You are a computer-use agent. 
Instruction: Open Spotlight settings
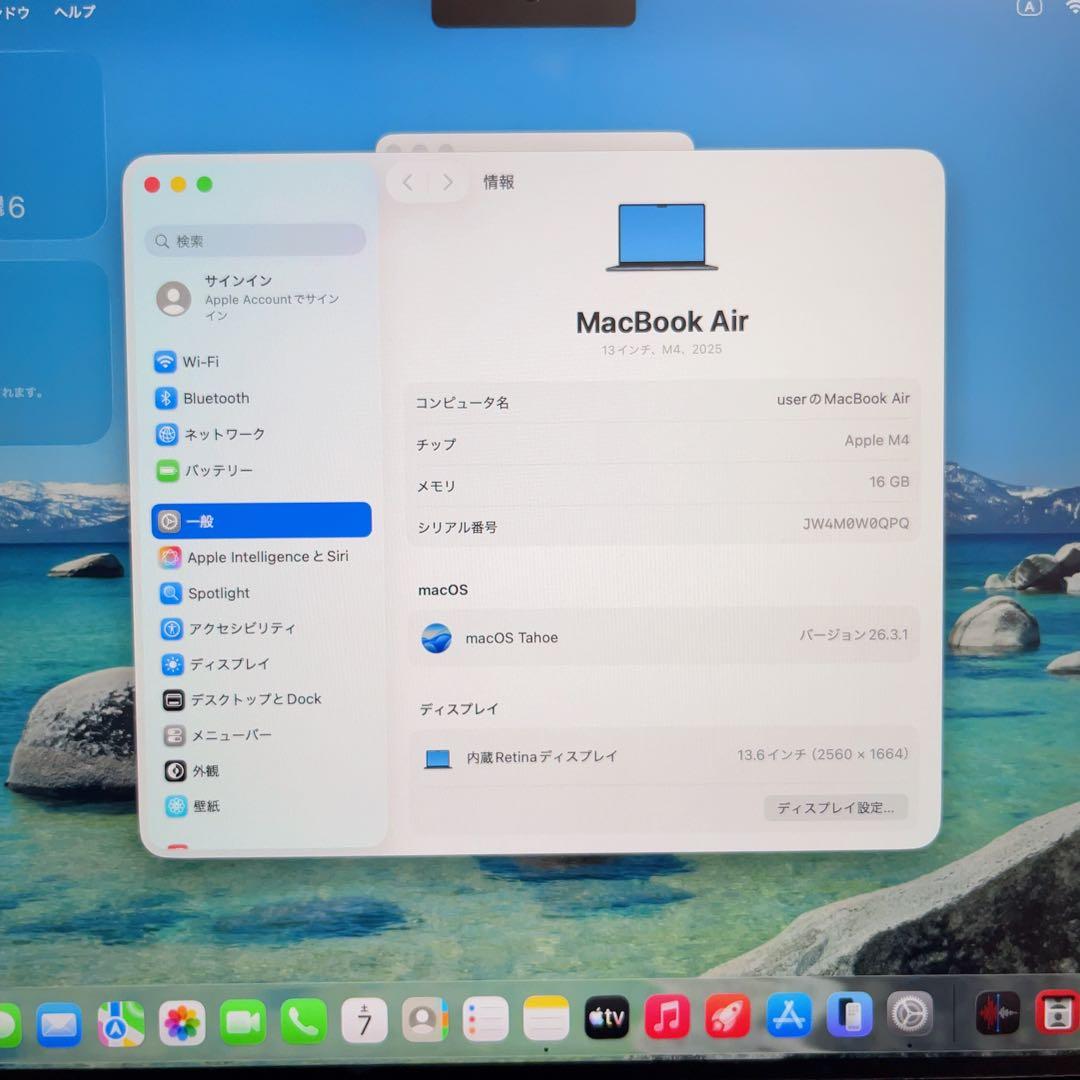click(219, 593)
